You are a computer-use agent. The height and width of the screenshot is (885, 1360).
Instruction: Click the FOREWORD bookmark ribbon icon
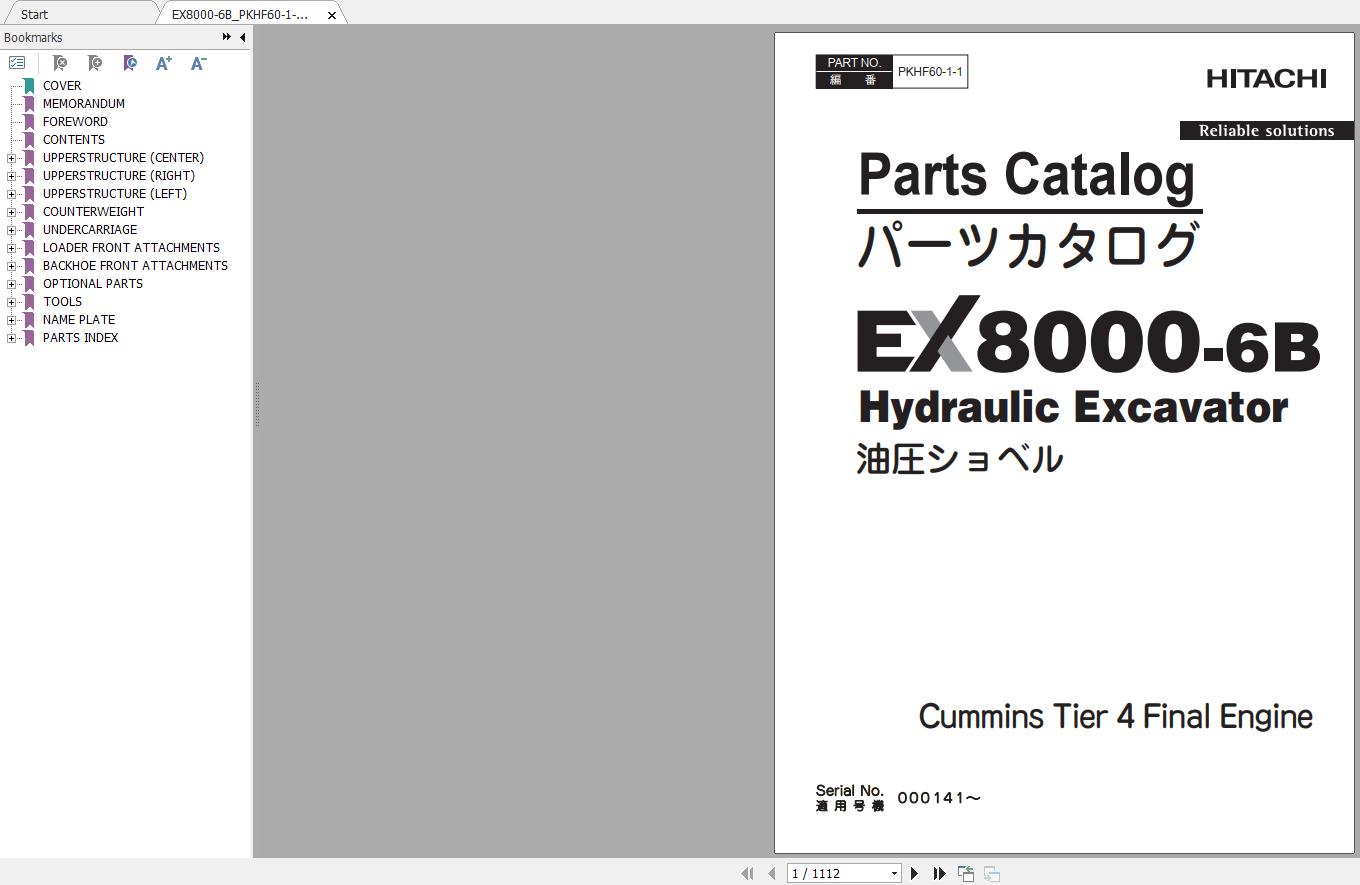tap(29, 122)
